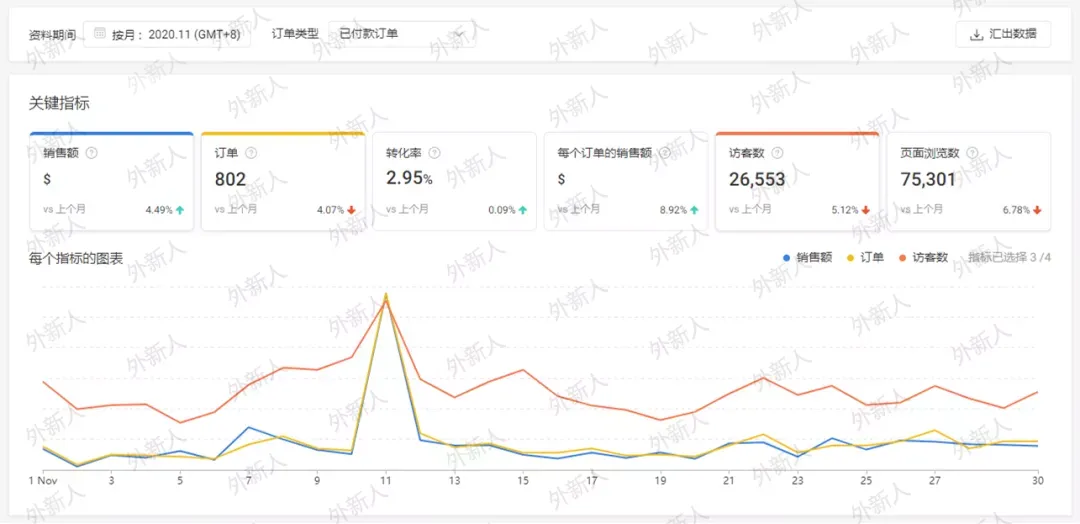Click the calendar icon in date picker
Screen dimensions: 1080x524
(100, 33)
